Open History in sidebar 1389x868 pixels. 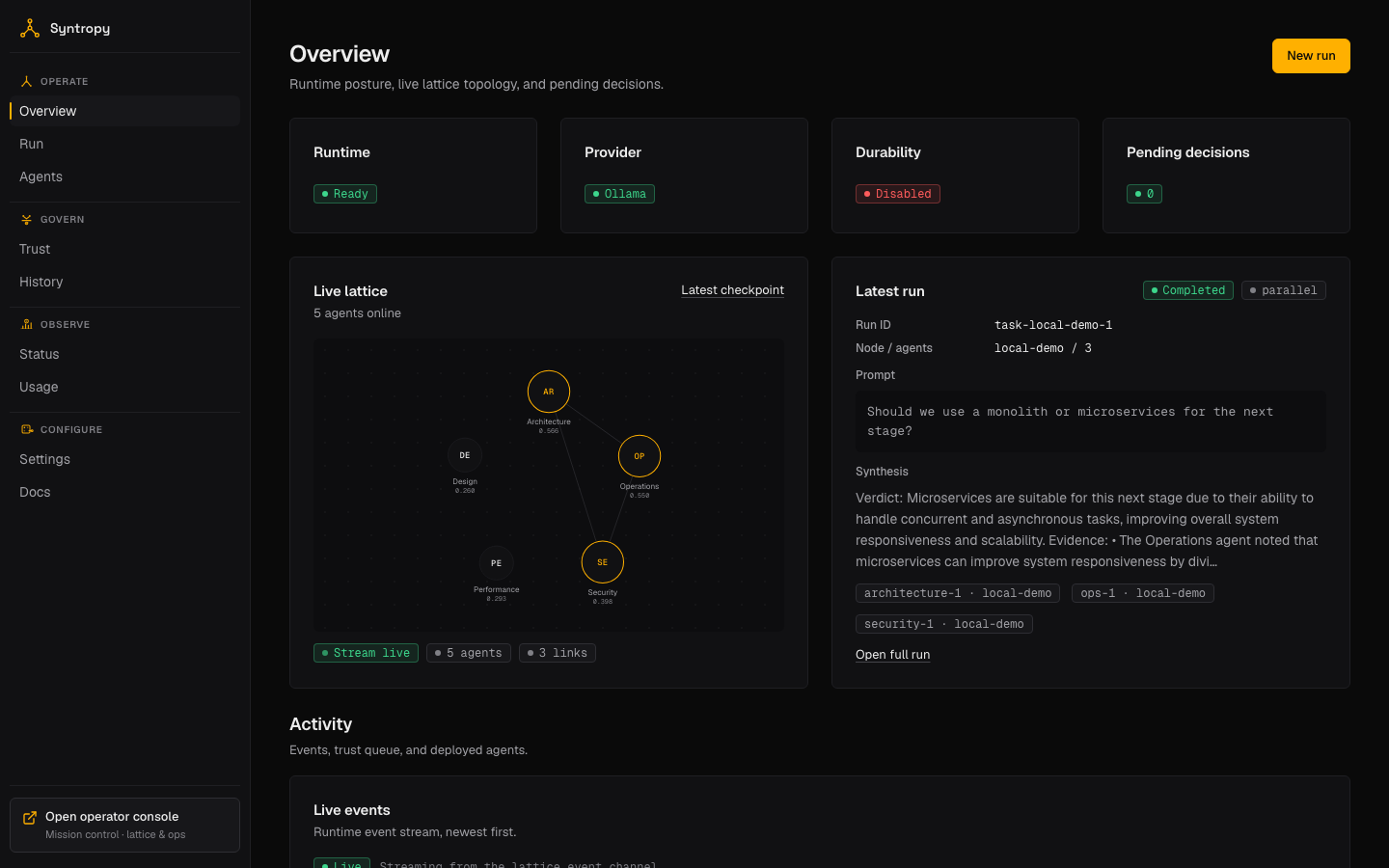tap(124, 282)
